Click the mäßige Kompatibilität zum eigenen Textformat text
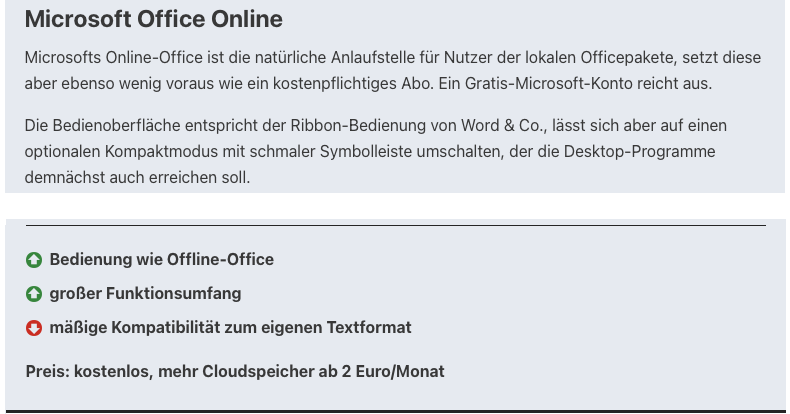Image resolution: width=790 pixels, height=414 pixels. point(230,327)
